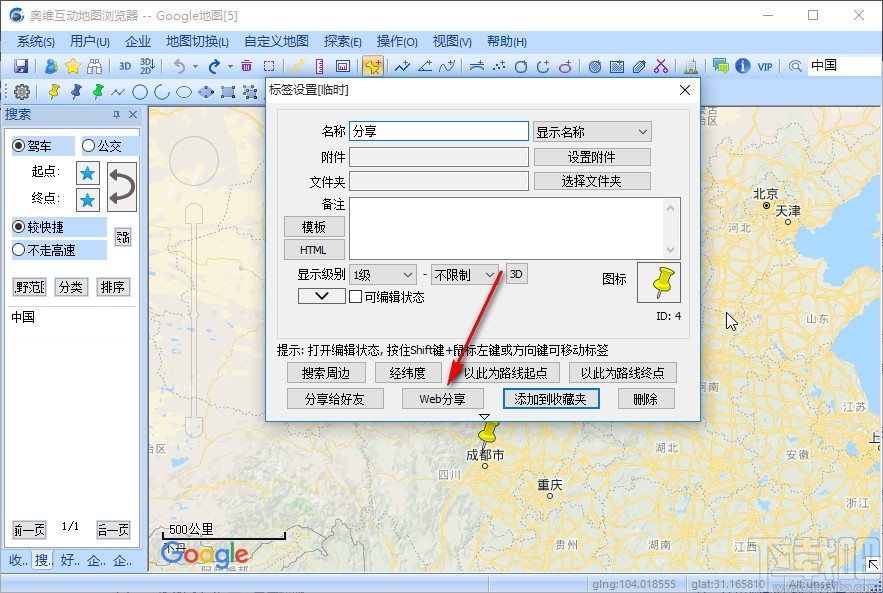Image resolution: width=883 pixels, height=593 pixels.
Task: Select the 公交 transit radio button
Action: tap(89, 146)
